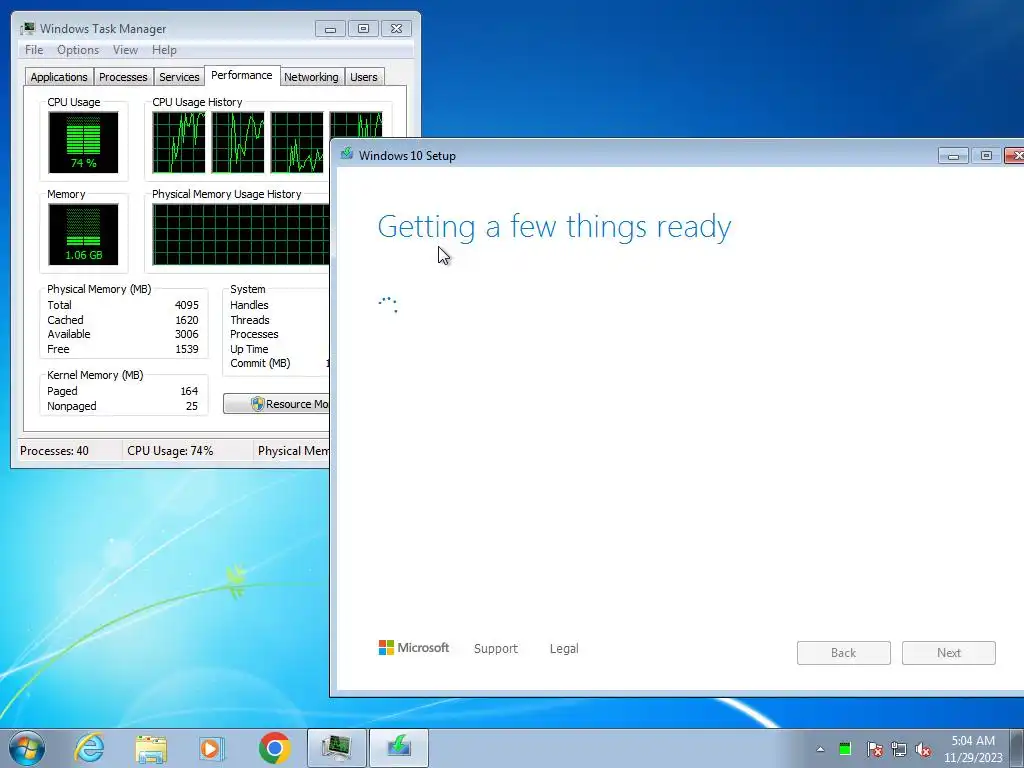Click the Microsoft logo in Setup
Screen dimensions: 1024x768
point(414,648)
